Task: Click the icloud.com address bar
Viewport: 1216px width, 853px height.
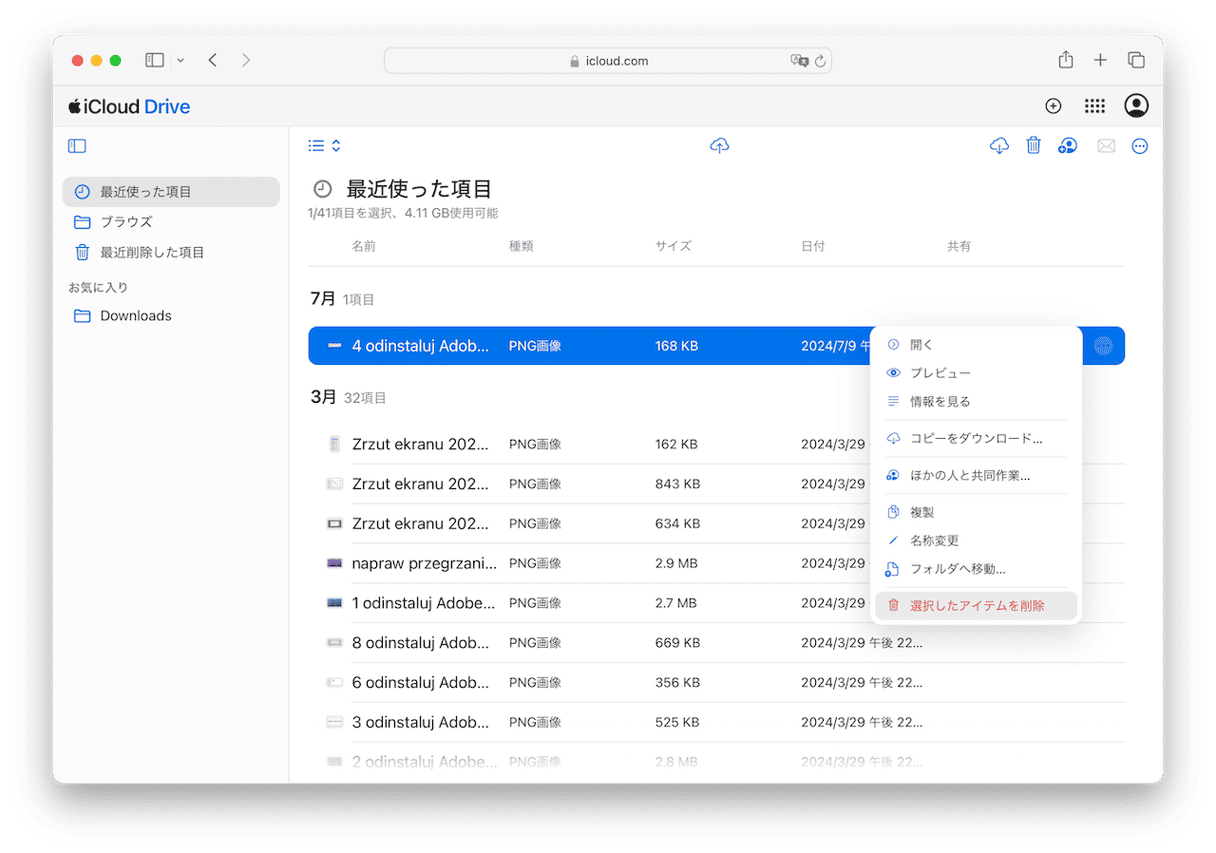Action: [608, 61]
